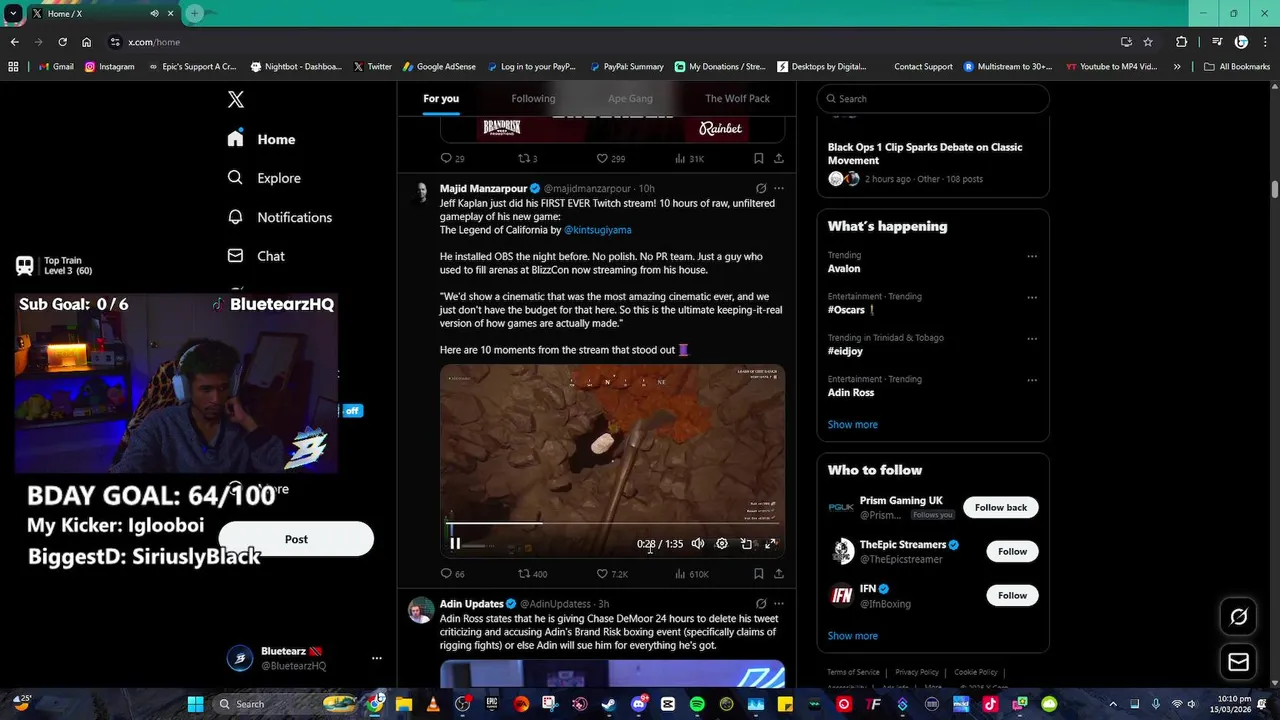1280x720 pixels.
Task: Go back in Chrome
Action: point(14,42)
